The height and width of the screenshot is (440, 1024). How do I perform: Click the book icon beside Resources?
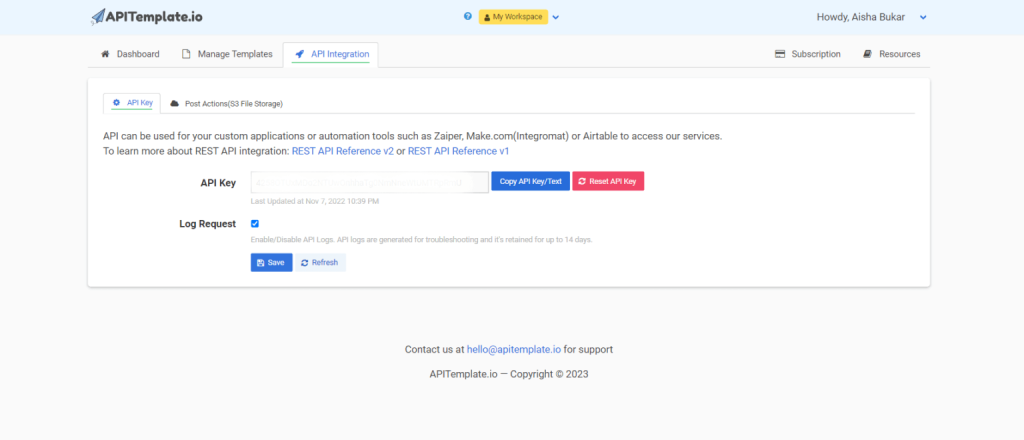867,54
